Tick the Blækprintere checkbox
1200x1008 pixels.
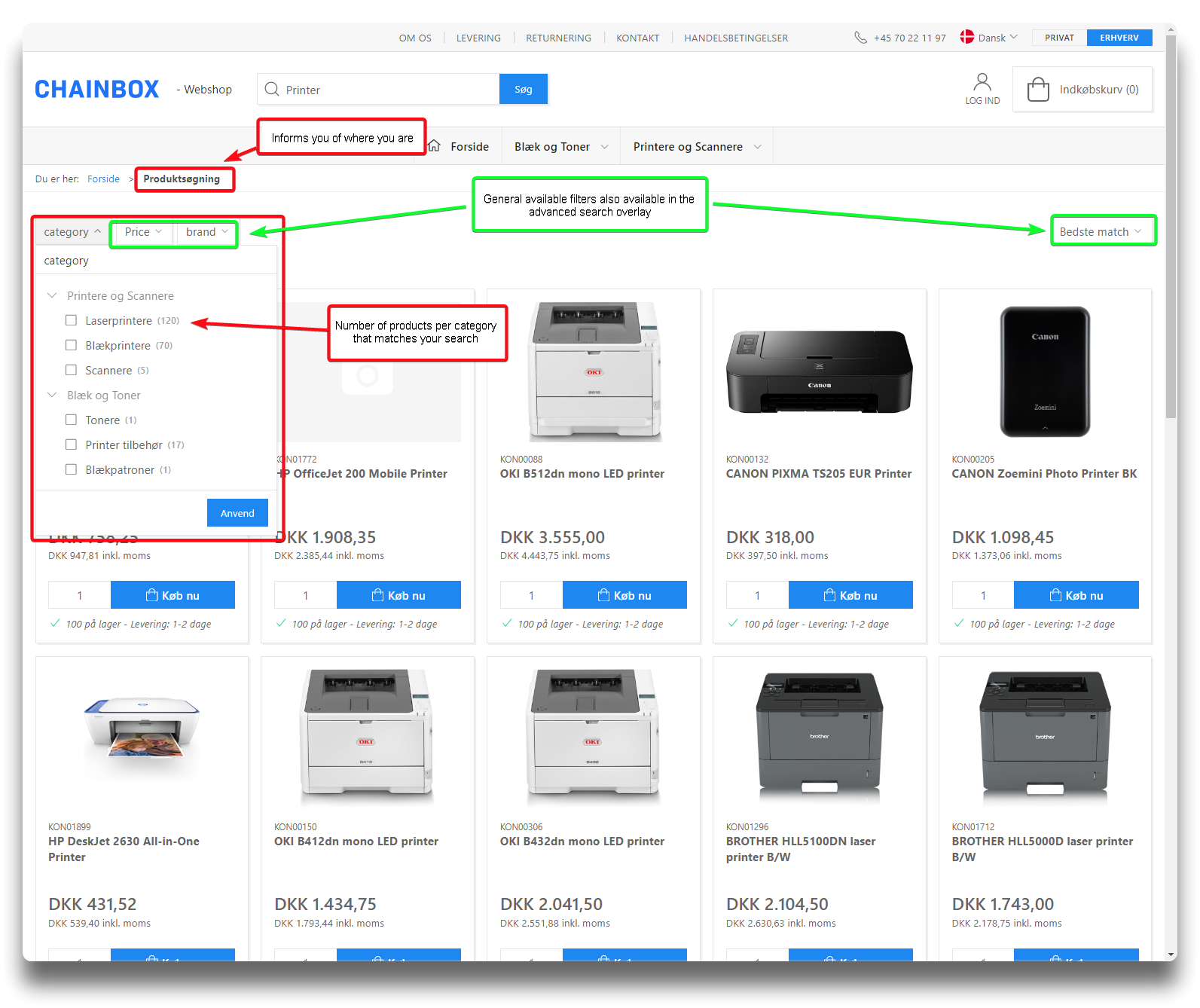(71, 345)
